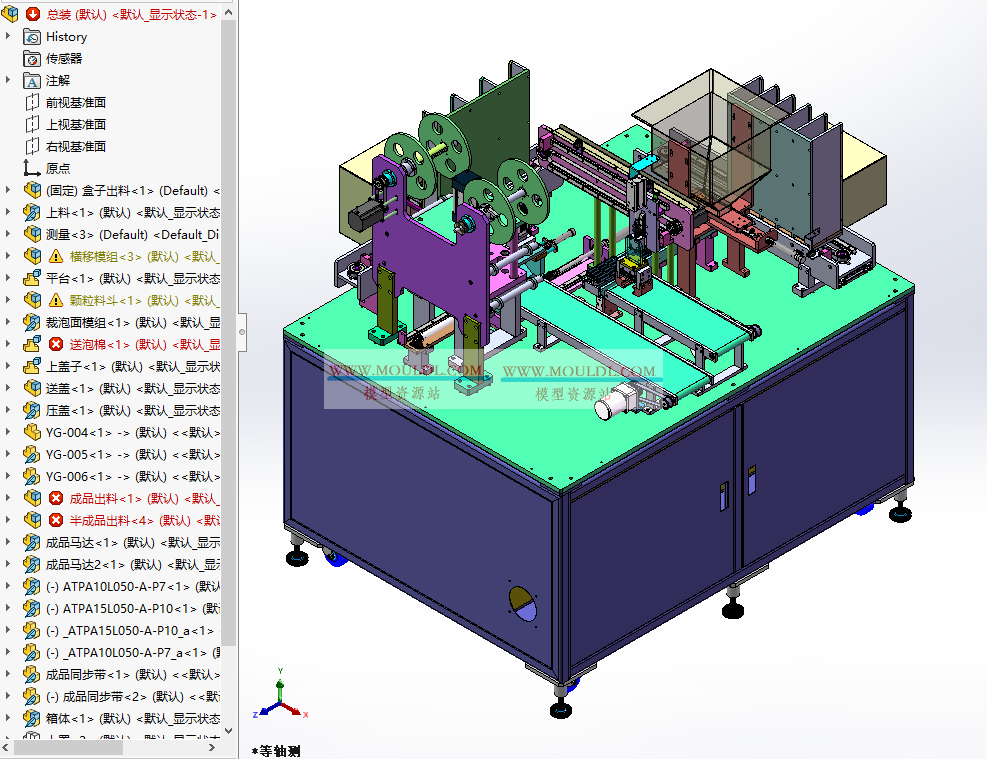Select the 原点 origin item
The image size is (987, 759).
(x=60, y=168)
